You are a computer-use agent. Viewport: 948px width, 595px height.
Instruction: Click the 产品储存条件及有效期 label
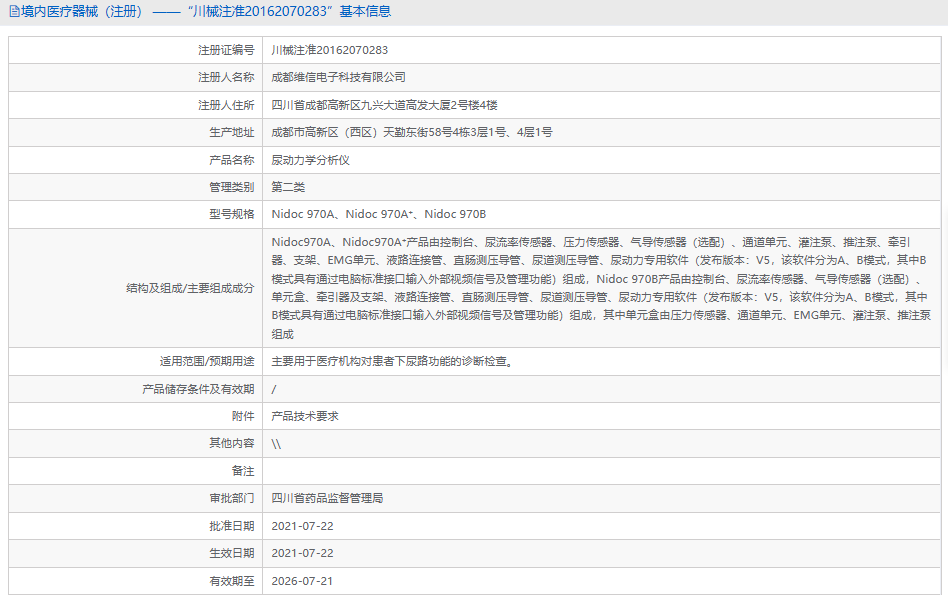point(198,389)
